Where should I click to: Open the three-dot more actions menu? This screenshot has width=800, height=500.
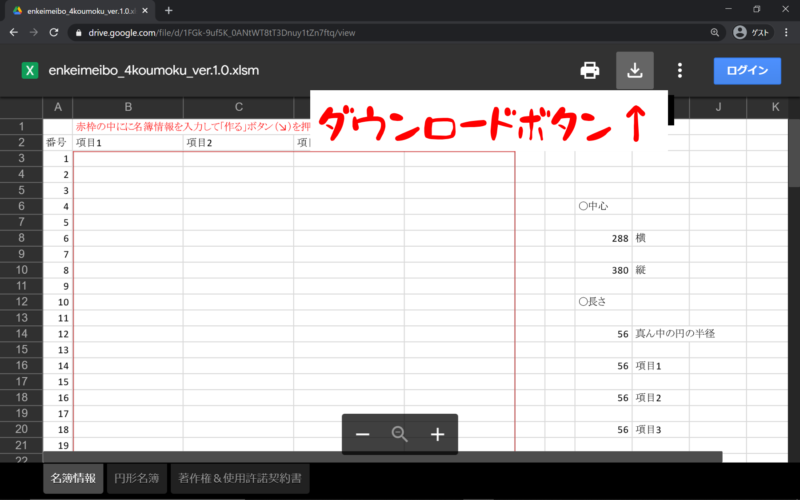(x=680, y=70)
